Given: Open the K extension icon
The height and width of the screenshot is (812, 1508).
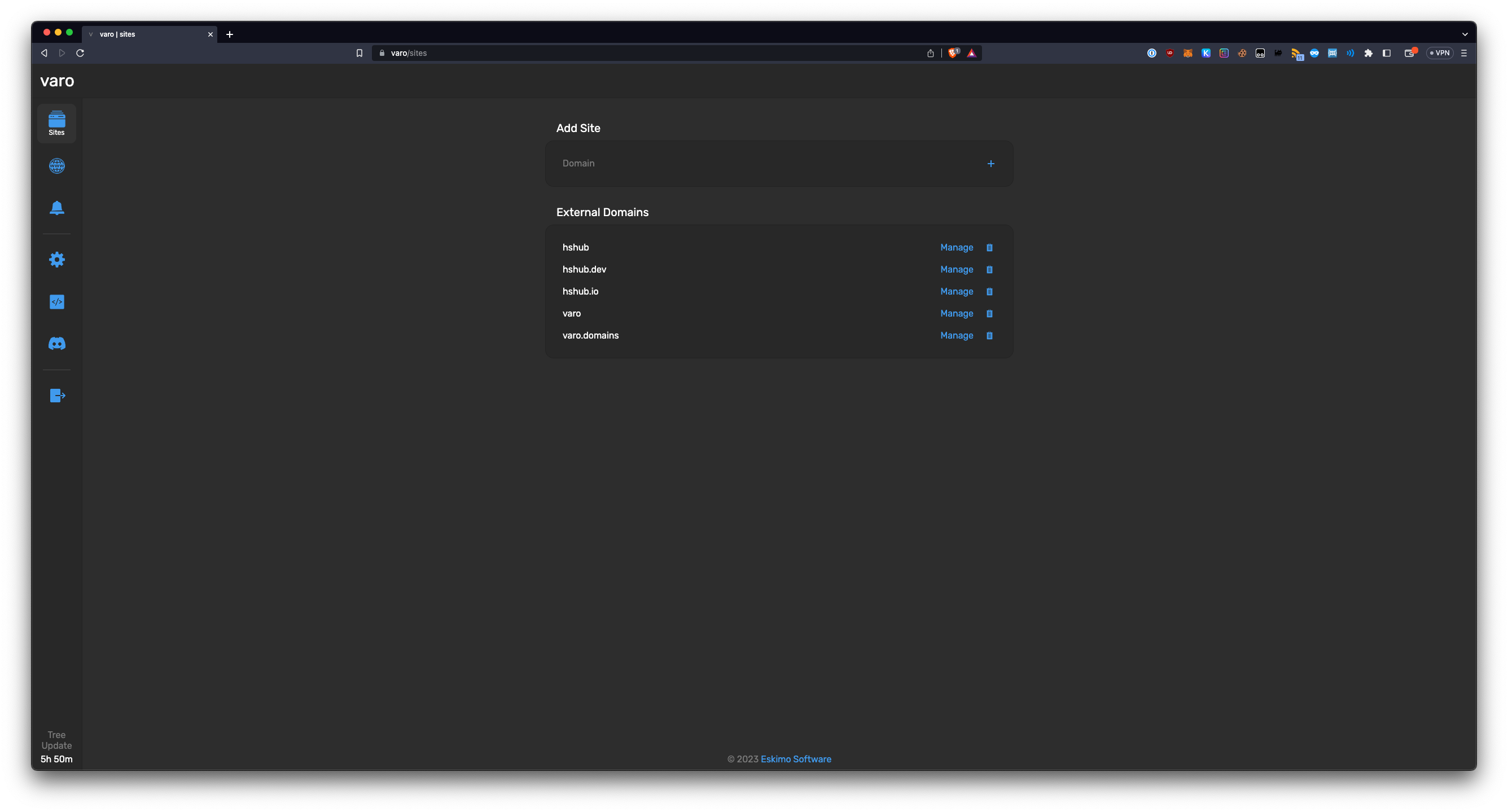Looking at the screenshot, I should pyautogui.click(x=1206, y=52).
